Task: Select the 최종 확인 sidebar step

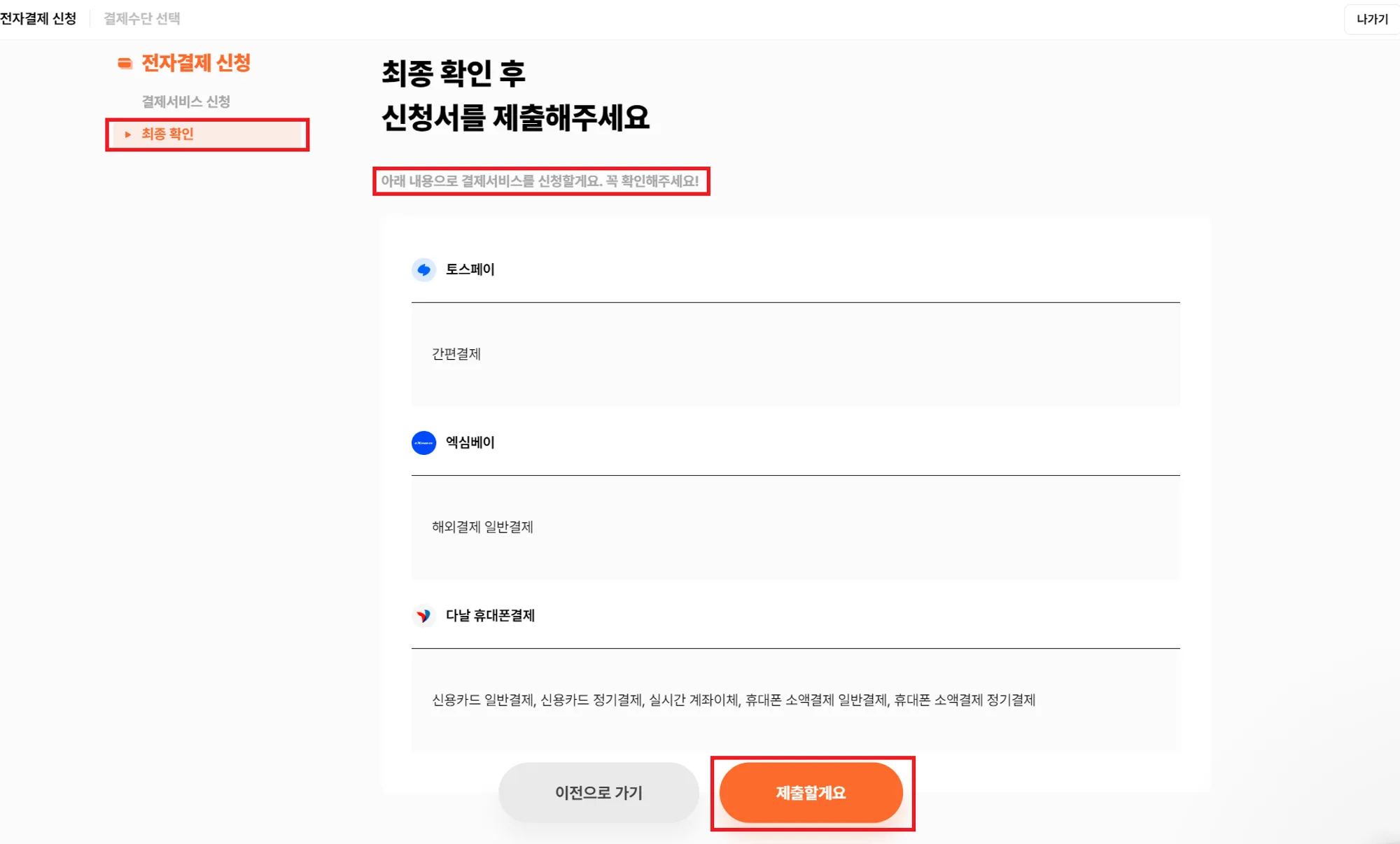Action: tap(168, 134)
